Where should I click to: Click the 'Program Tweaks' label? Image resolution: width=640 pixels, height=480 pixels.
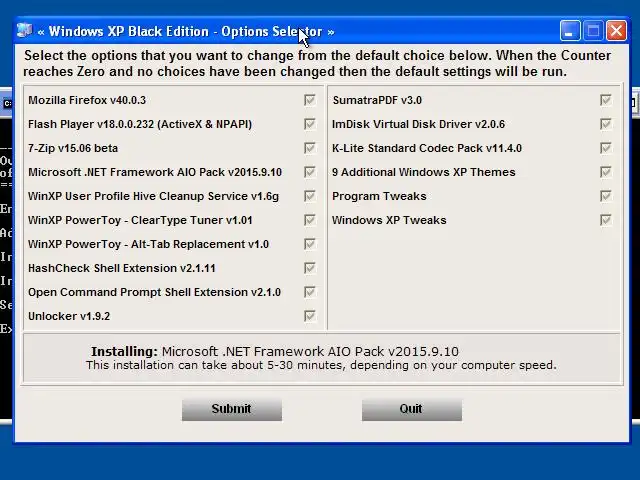tap(379, 196)
